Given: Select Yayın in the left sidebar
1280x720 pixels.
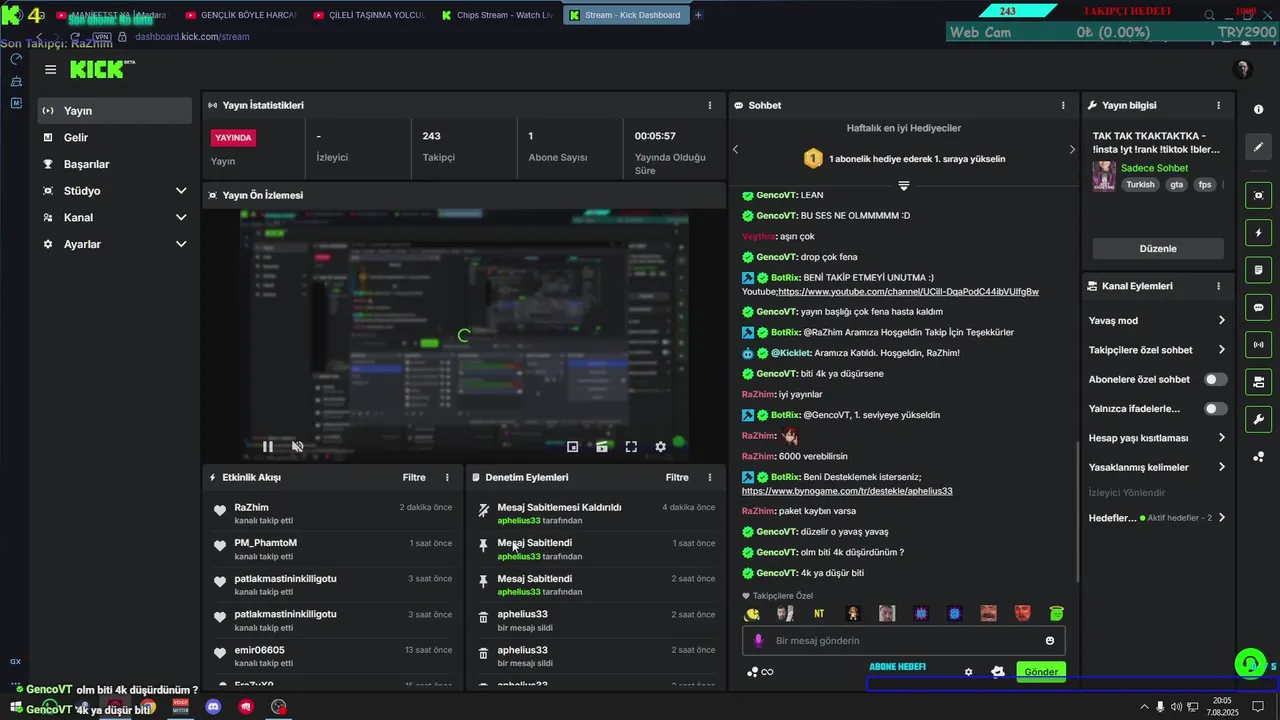Looking at the screenshot, I should pyautogui.click(x=114, y=111).
